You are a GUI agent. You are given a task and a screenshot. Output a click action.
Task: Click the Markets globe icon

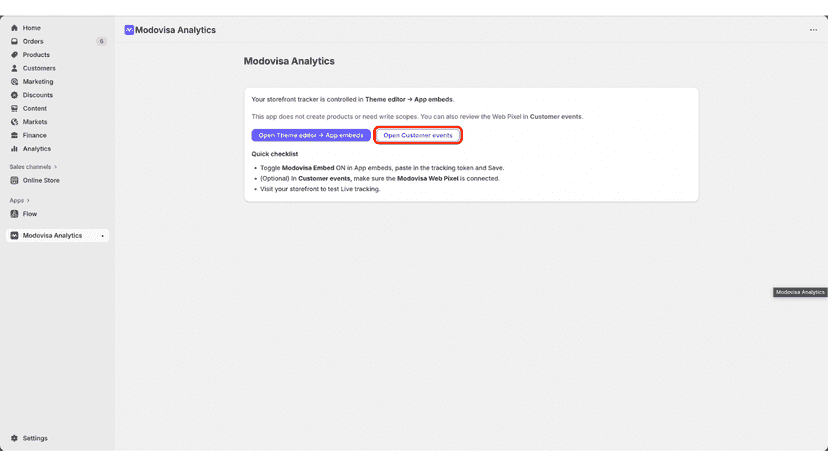tap(14, 122)
